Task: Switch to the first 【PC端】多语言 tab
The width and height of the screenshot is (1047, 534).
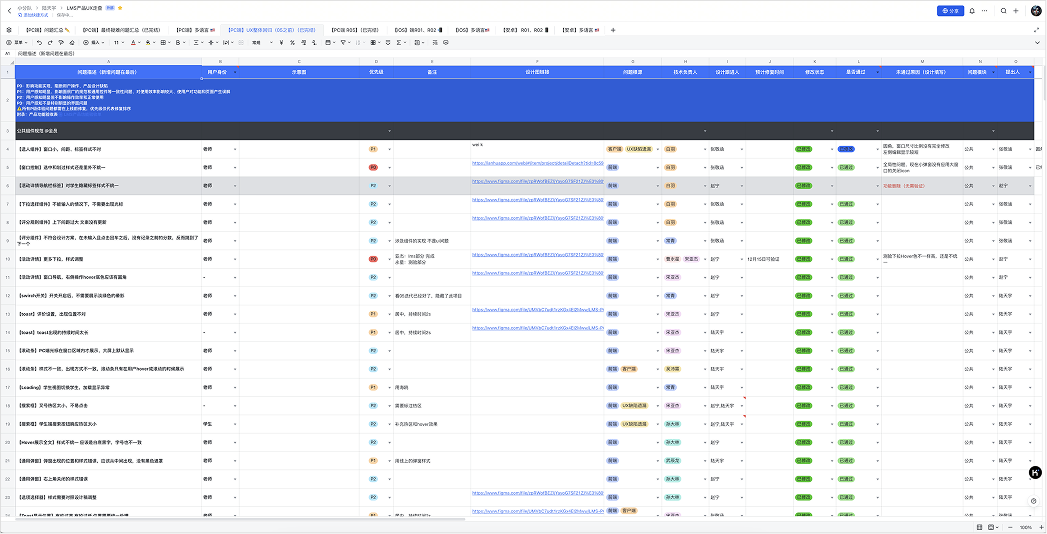Action: pos(195,30)
